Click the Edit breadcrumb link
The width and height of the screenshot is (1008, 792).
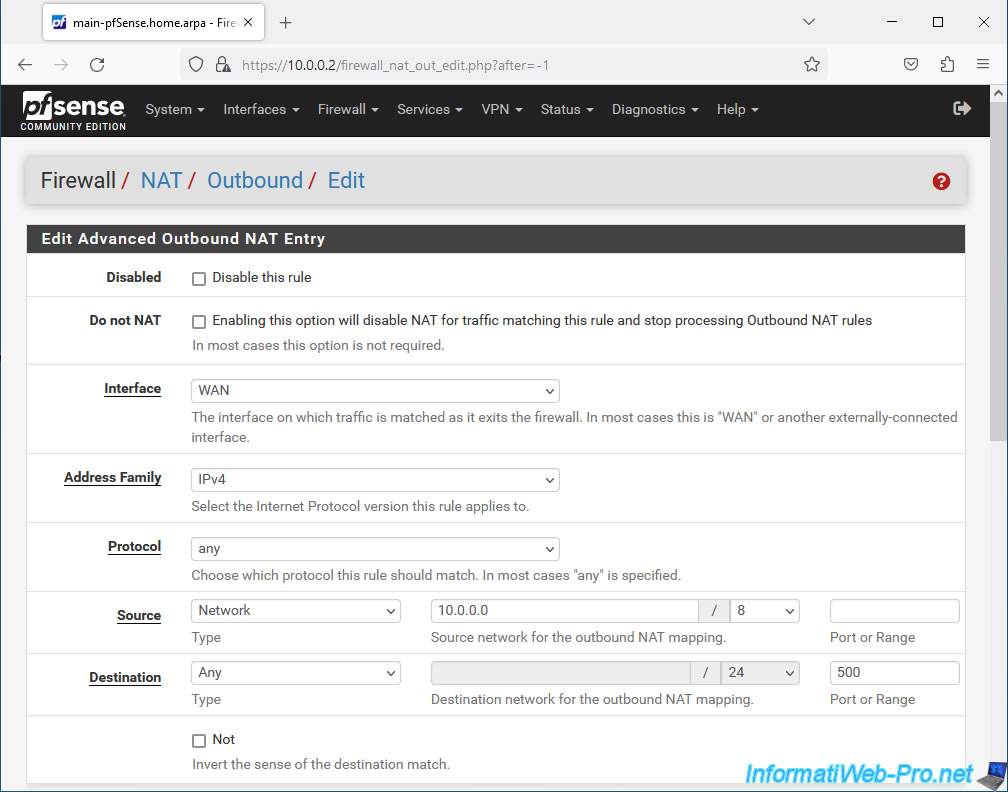point(346,181)
